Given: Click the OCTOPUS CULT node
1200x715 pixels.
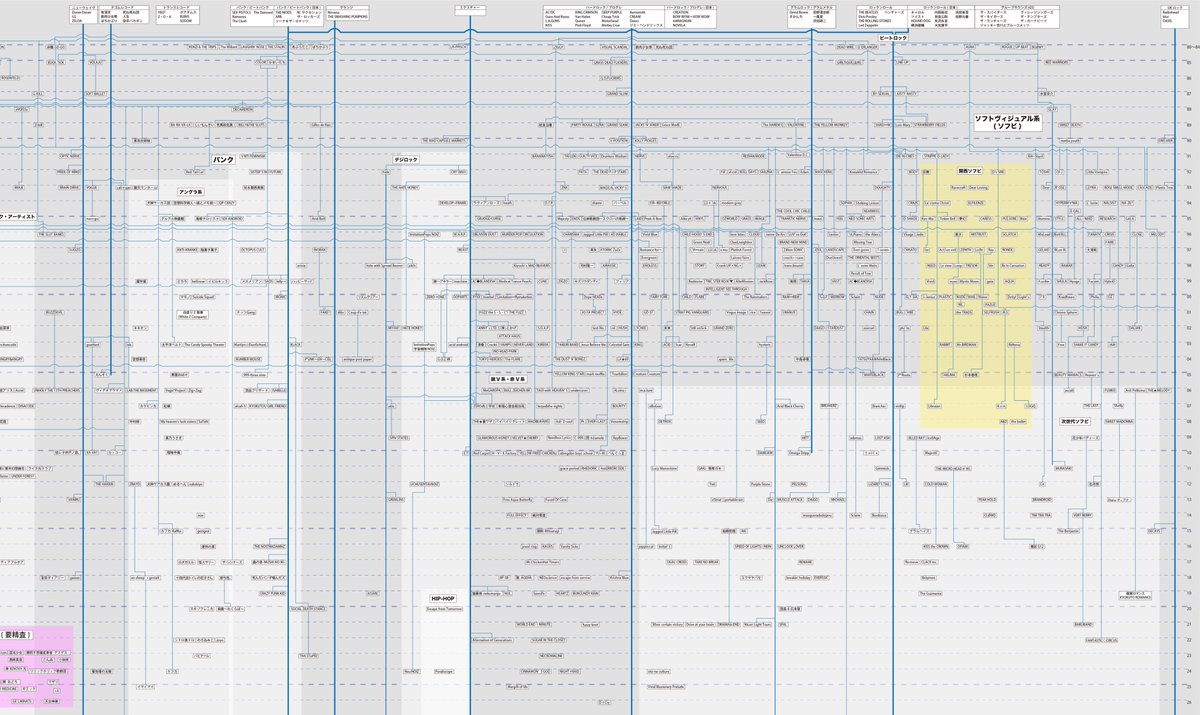Looking at the screenshot, I should click(253, 248).
